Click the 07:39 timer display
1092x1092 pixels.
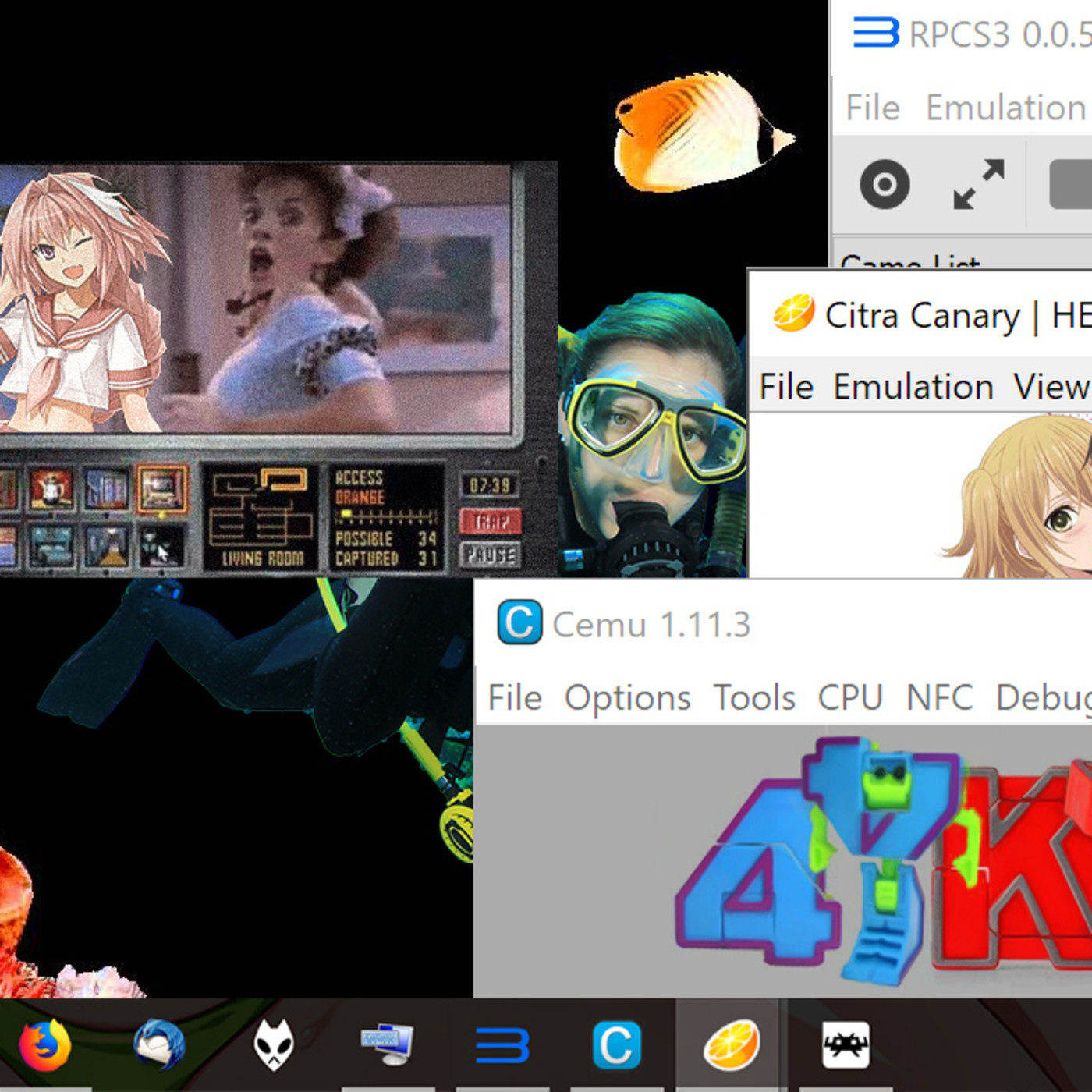pyautogui.click(x=490, y=486)
